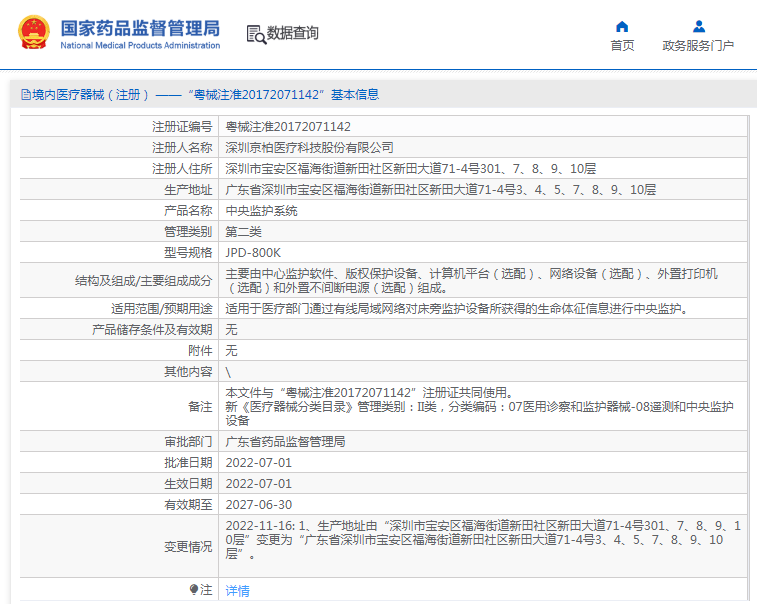Click the lightbulb icon beside 注
The width and height of the screenshot is (757, 604).
click(x=194, y=590)
